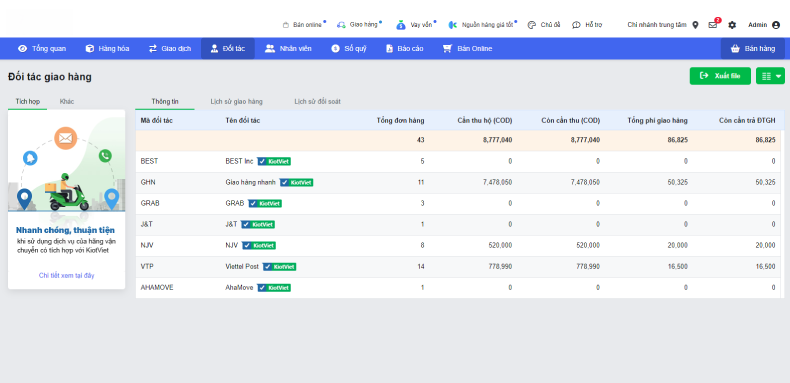
Task: Click the Bán online shopping bag icon
Action: [286, 25]
